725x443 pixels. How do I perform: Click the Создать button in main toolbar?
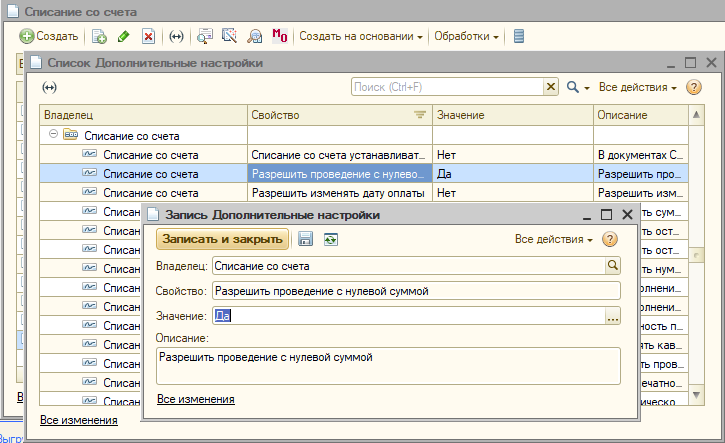pos(49,36)
